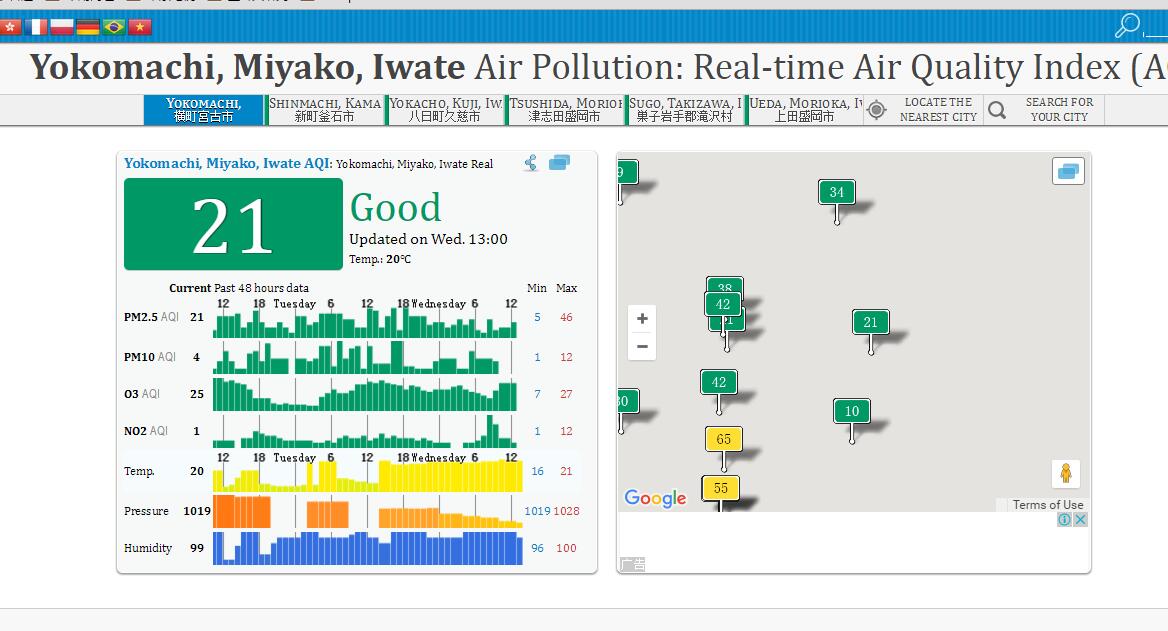This screenshot has height=631, width=1168.
Task: Click the humidity max value 100
Action: (566, 548)
